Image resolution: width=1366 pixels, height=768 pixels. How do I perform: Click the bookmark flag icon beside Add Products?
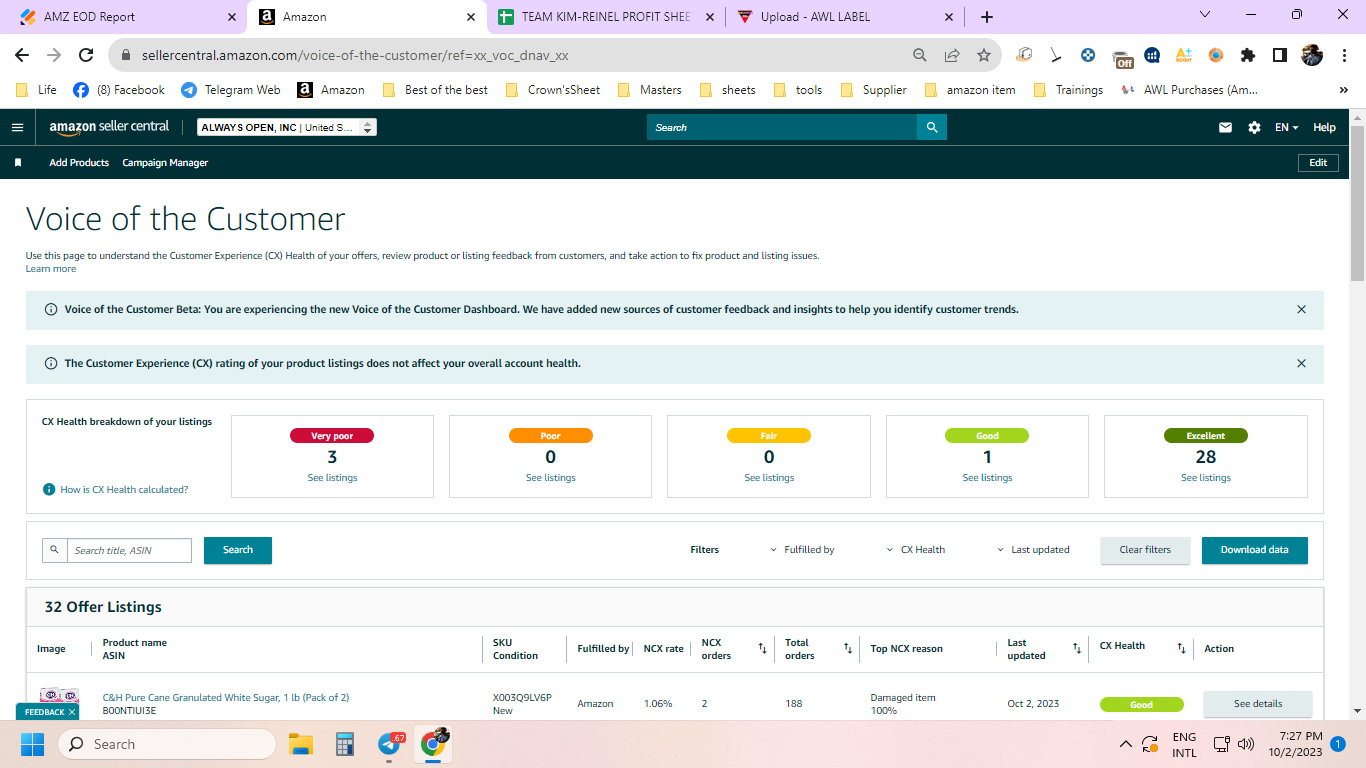(x=18, y=163)
